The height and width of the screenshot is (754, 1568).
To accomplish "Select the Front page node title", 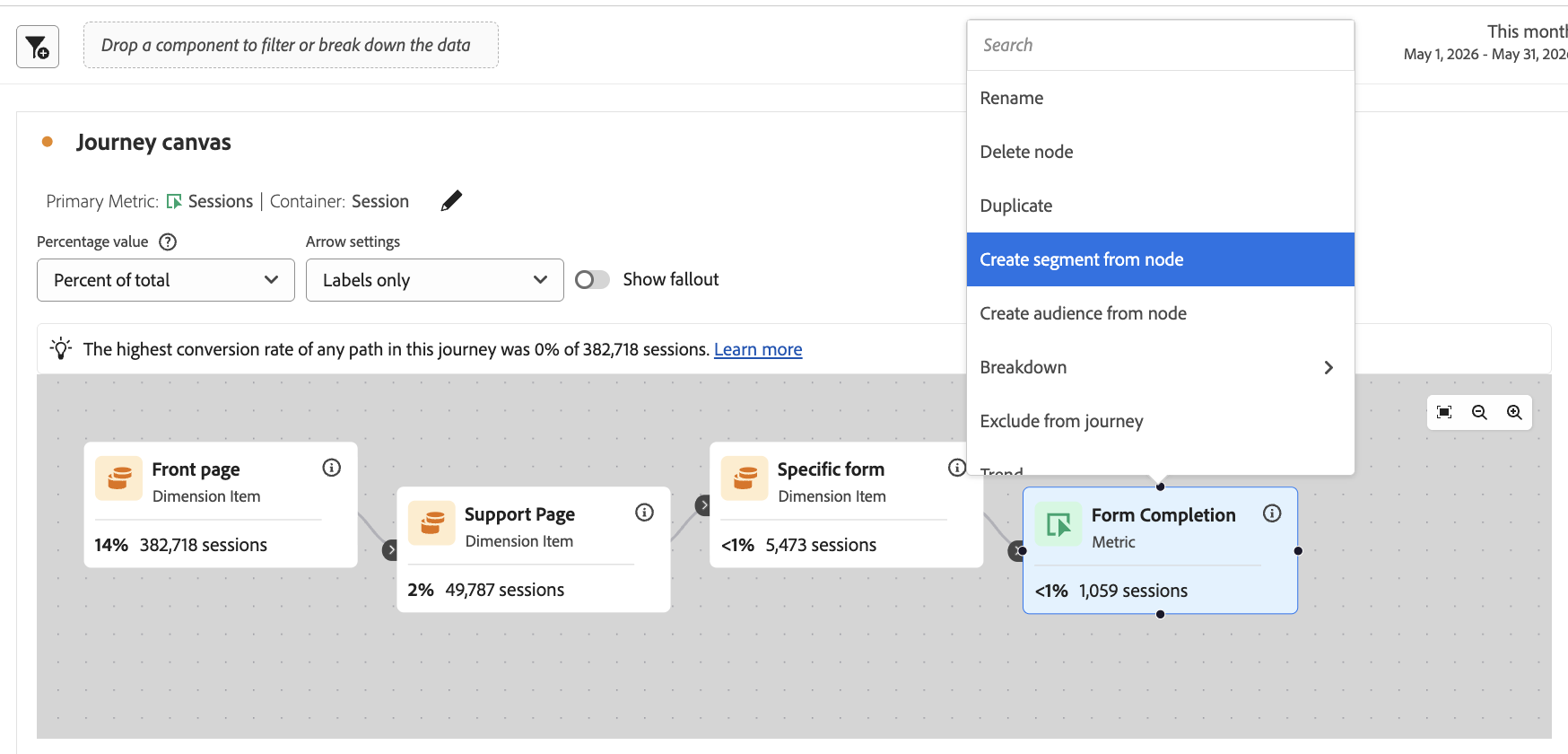I will coord(196,469).
